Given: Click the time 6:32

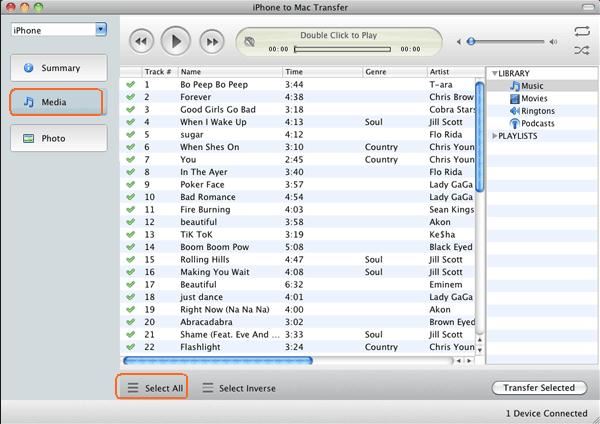Looking at the screenshot, I should [294, 285].
